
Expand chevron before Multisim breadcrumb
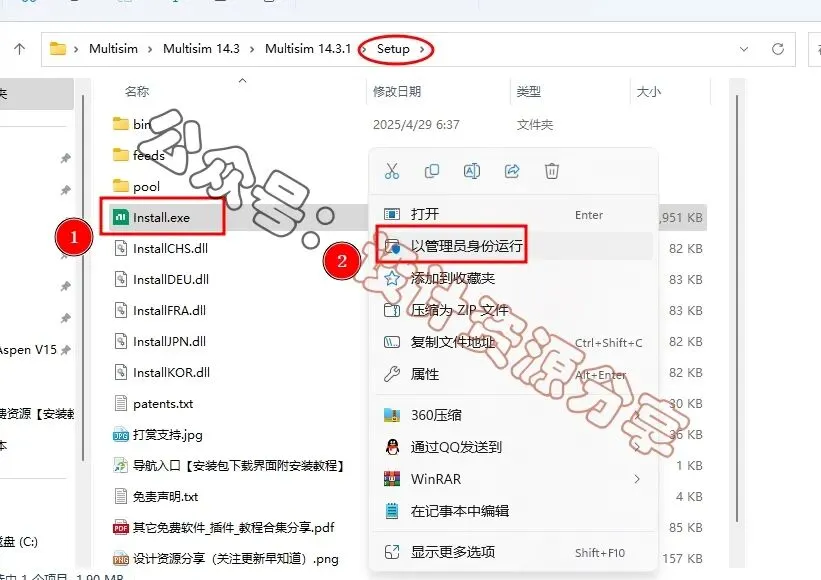click(x=76, y=49)
